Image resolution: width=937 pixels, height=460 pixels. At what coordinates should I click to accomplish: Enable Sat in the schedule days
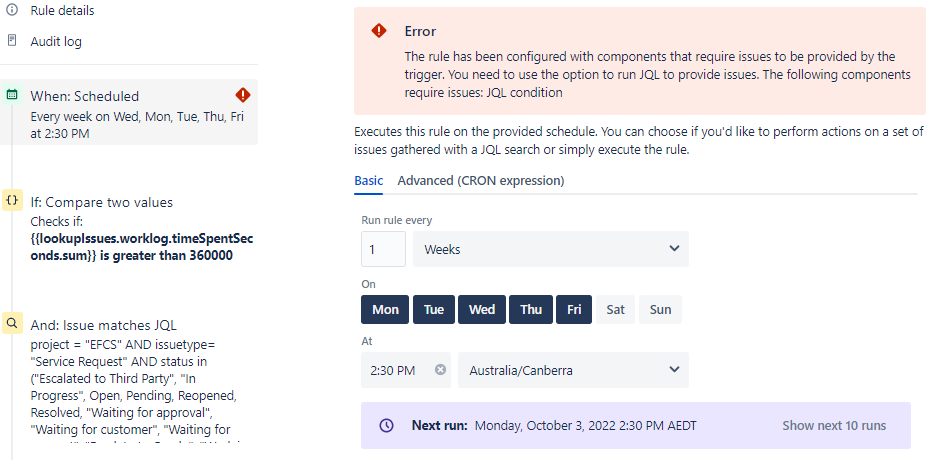pos(615,310)
